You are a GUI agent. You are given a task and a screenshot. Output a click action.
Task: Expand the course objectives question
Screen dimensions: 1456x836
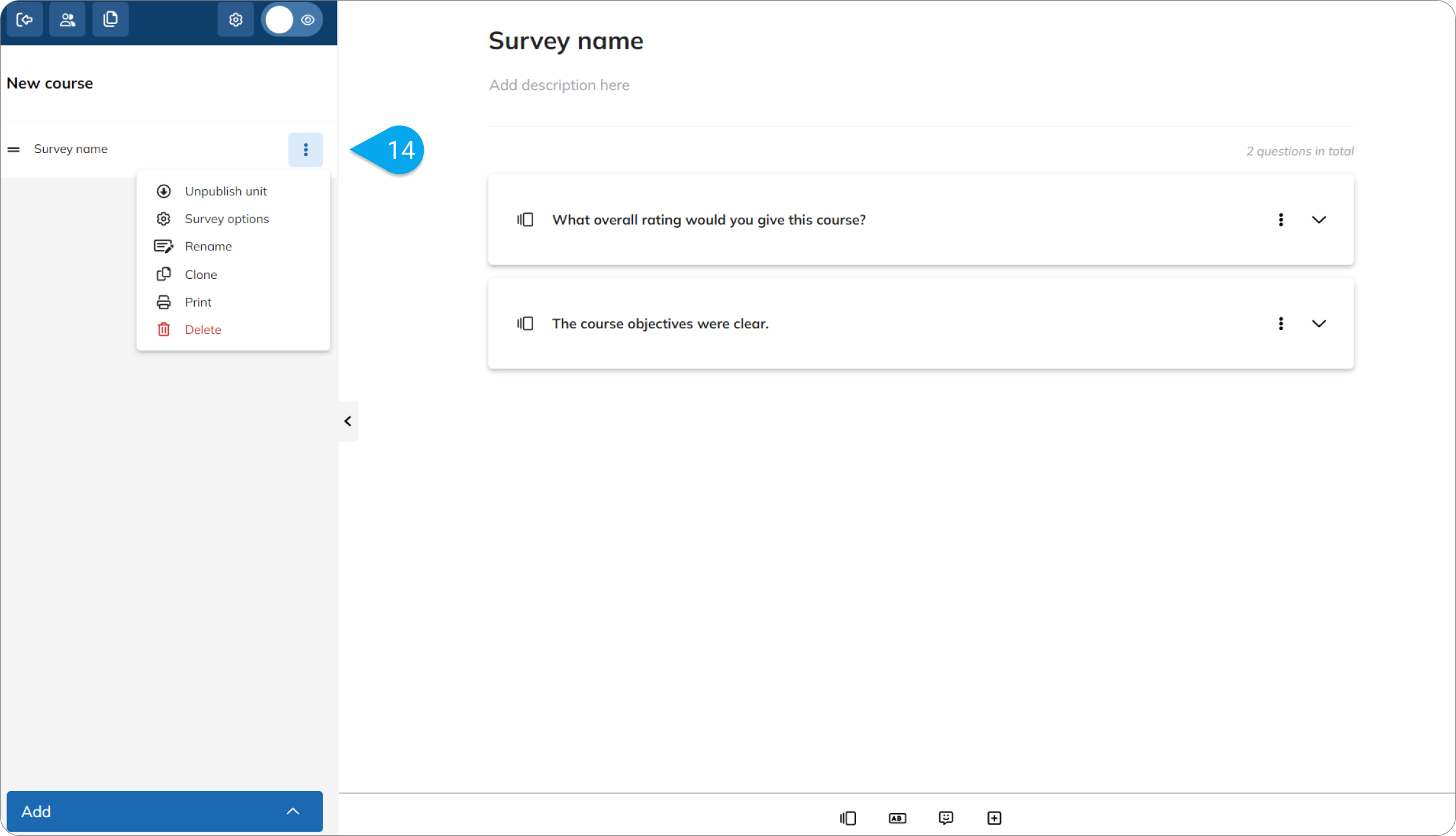point(1319,324)
